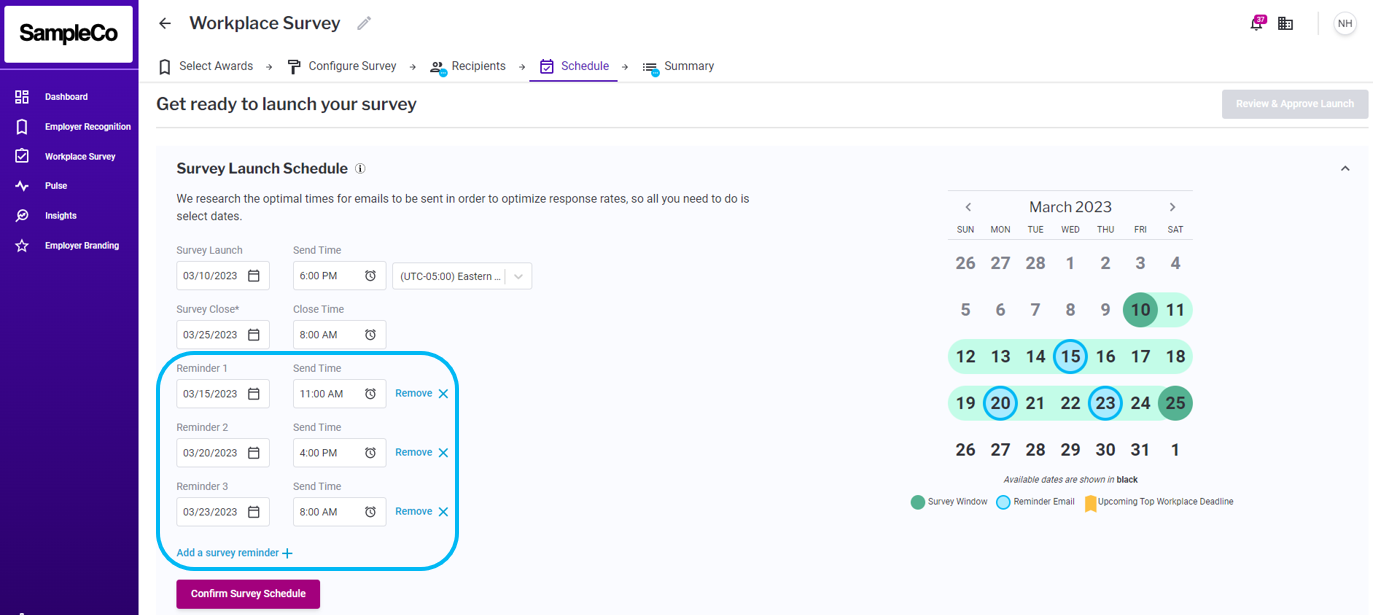Edit the survey name with the pencil icon
Image resolution: width=1373 pixels, height=615 pixels.
363,22
